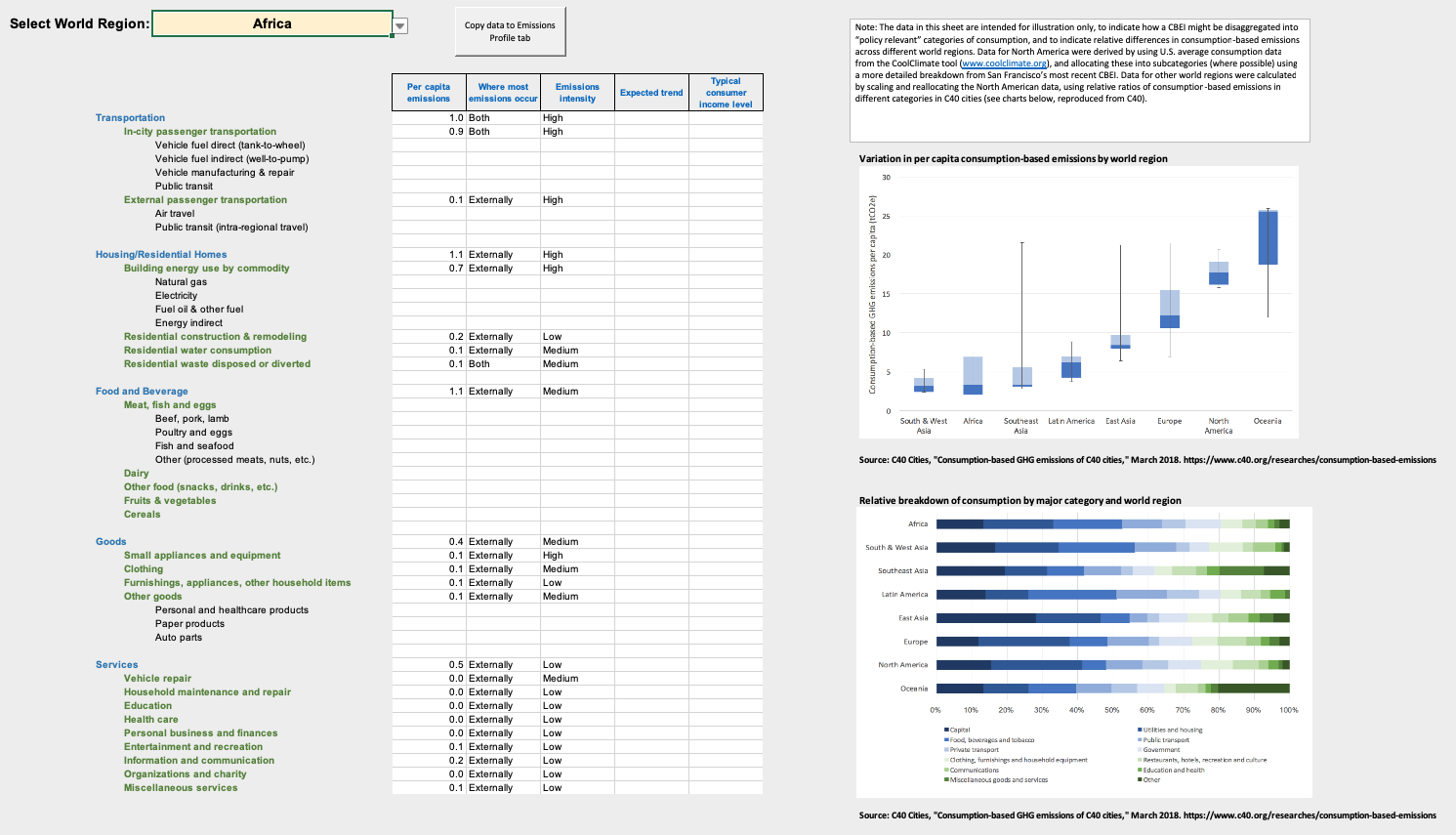Viewport: 1456px width, 835px height.
Task: Select the Auto parts row
Action: 179,637
